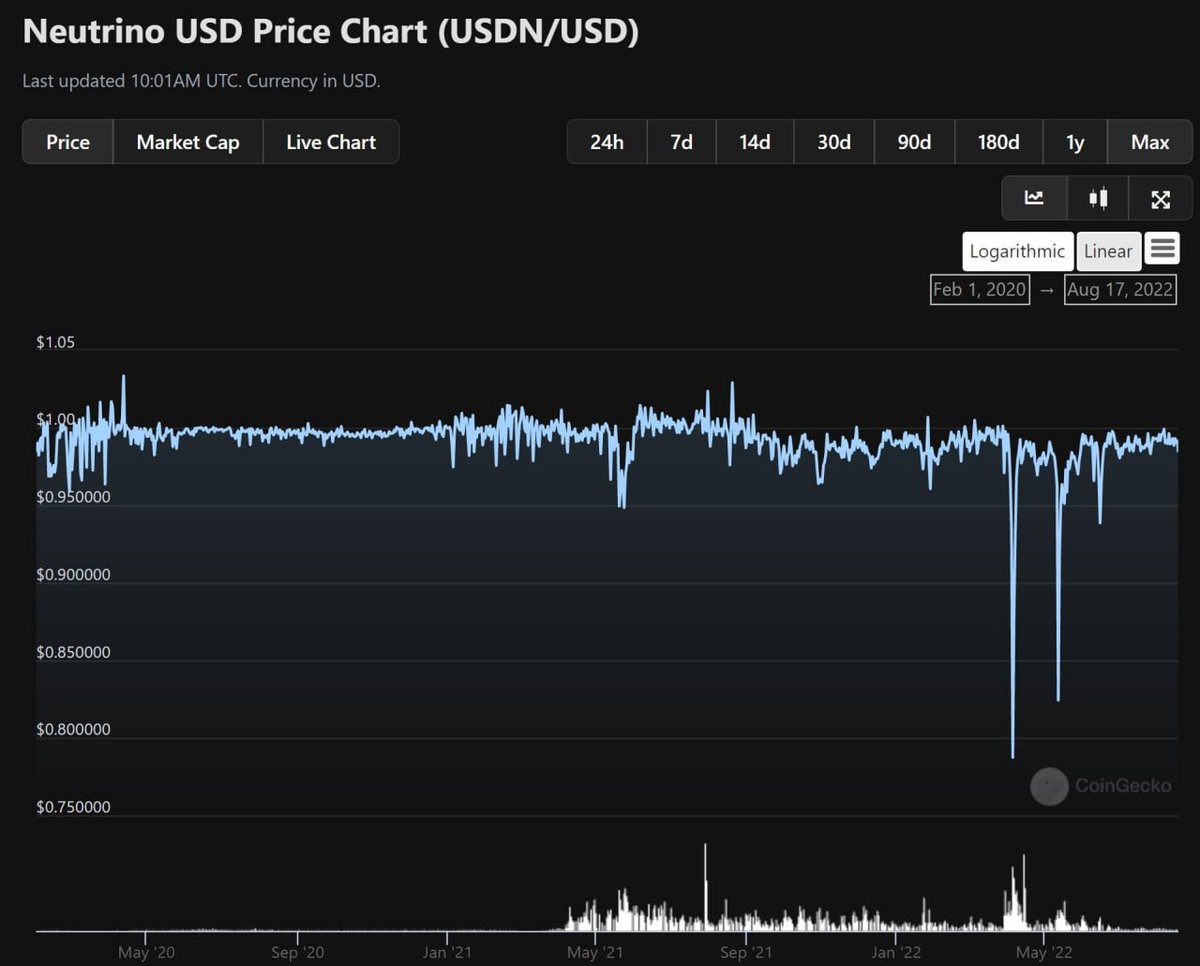Switch chart scale to Linear

point(1108,251)
